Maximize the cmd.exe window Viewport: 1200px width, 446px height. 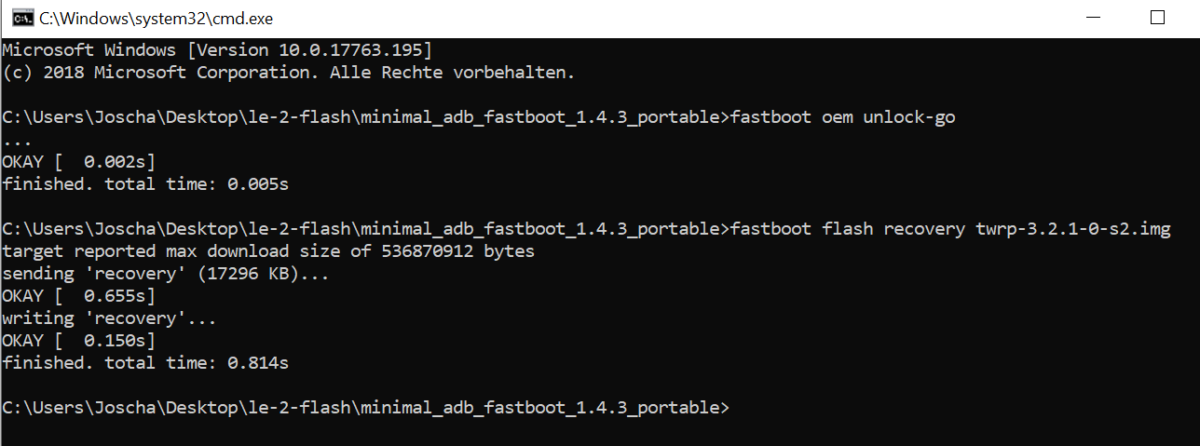[1157, 18]
